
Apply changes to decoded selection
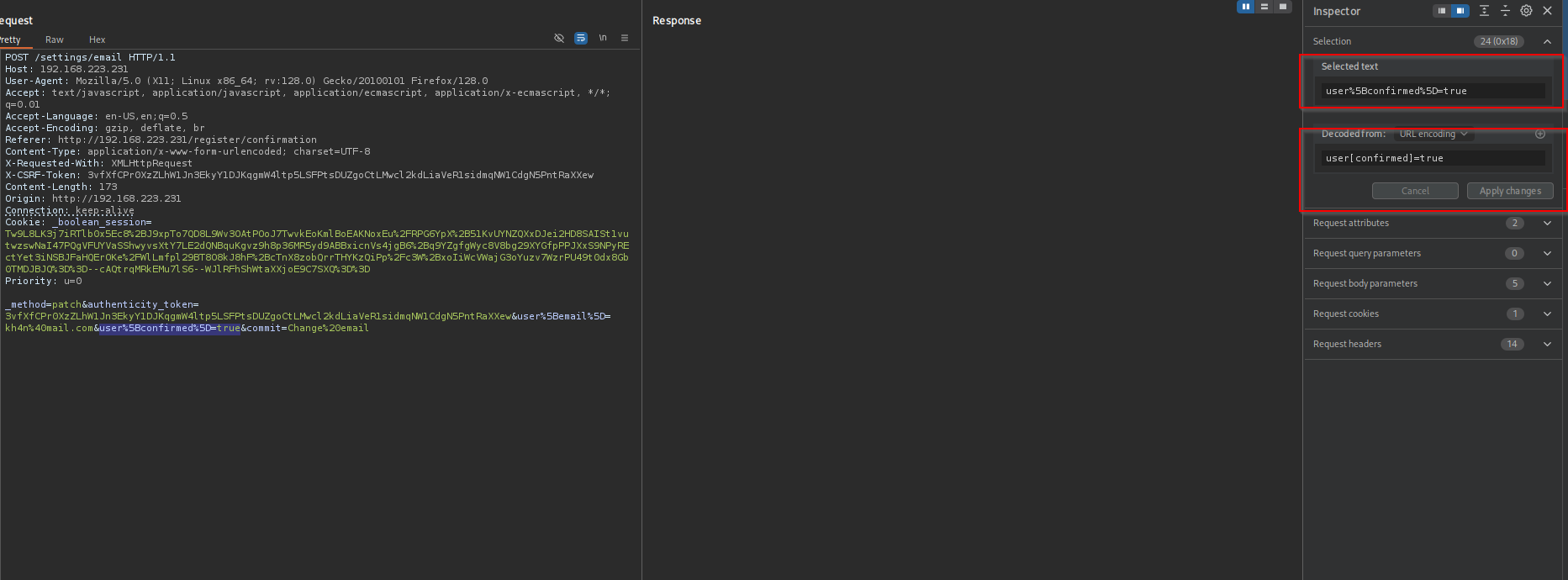[x=1510, y=191]
